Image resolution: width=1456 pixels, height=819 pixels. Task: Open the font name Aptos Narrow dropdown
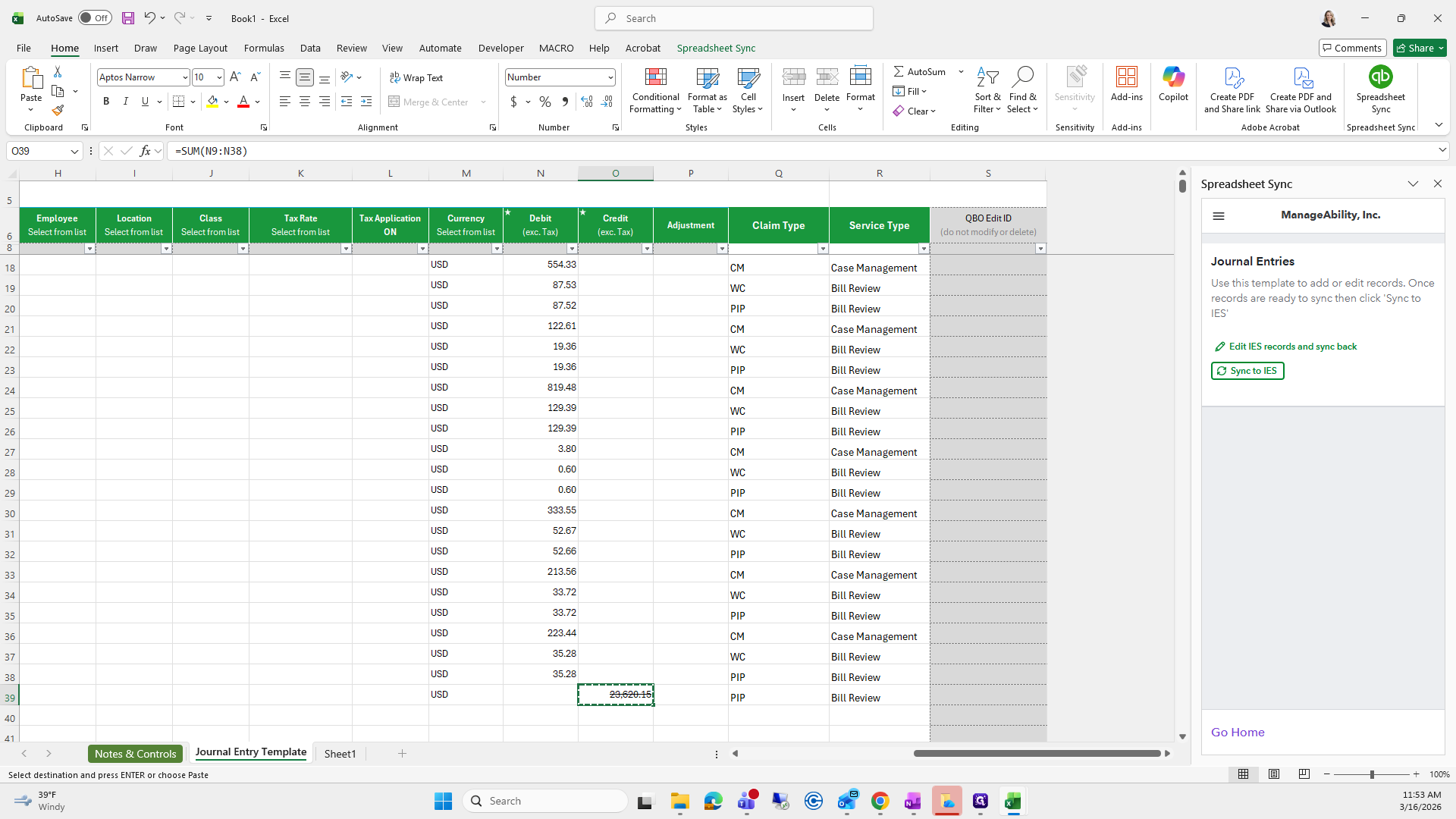click(x=184, y=77)
